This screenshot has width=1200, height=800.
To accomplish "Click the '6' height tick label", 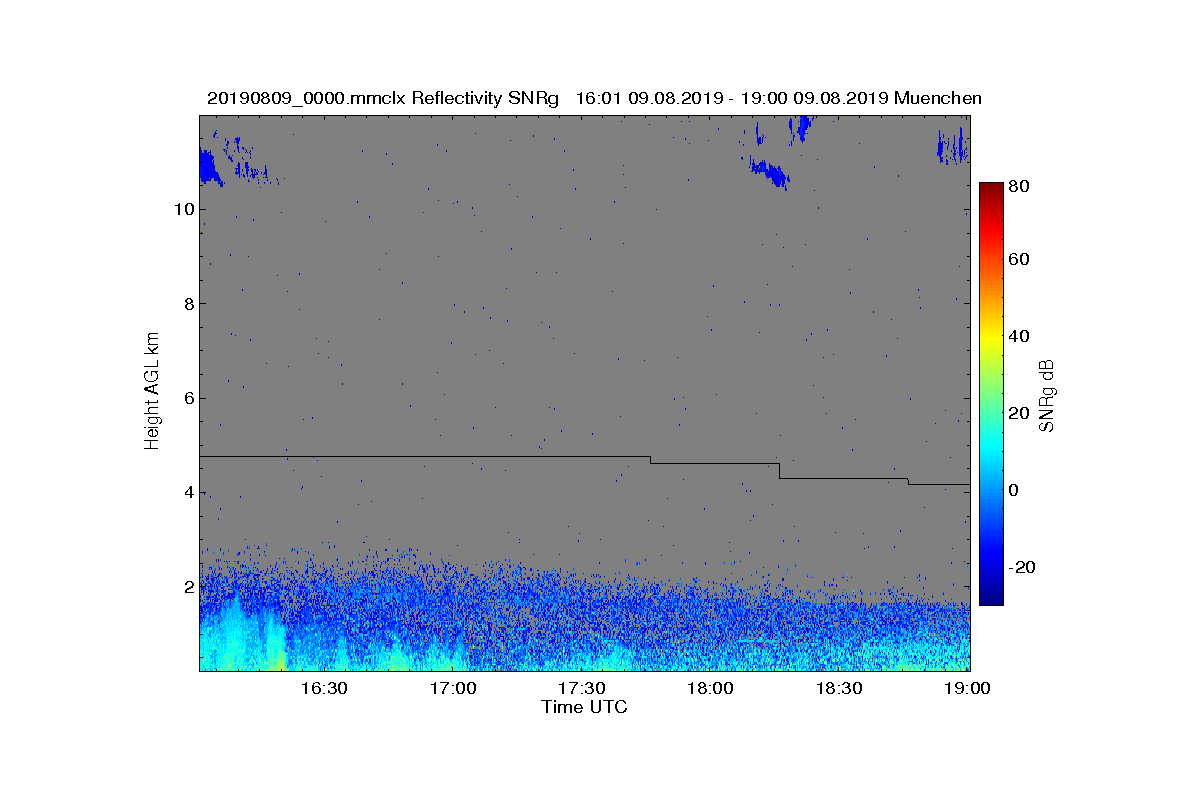I will point(188,398).
